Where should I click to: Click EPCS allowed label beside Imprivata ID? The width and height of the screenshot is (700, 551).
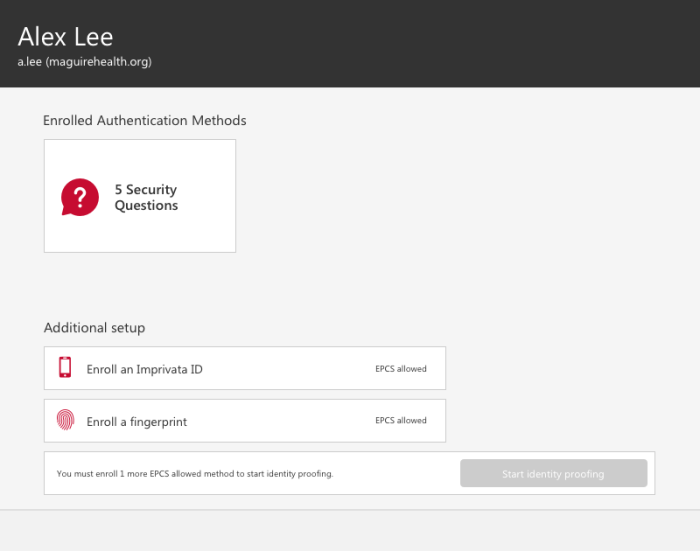point(400,369)
